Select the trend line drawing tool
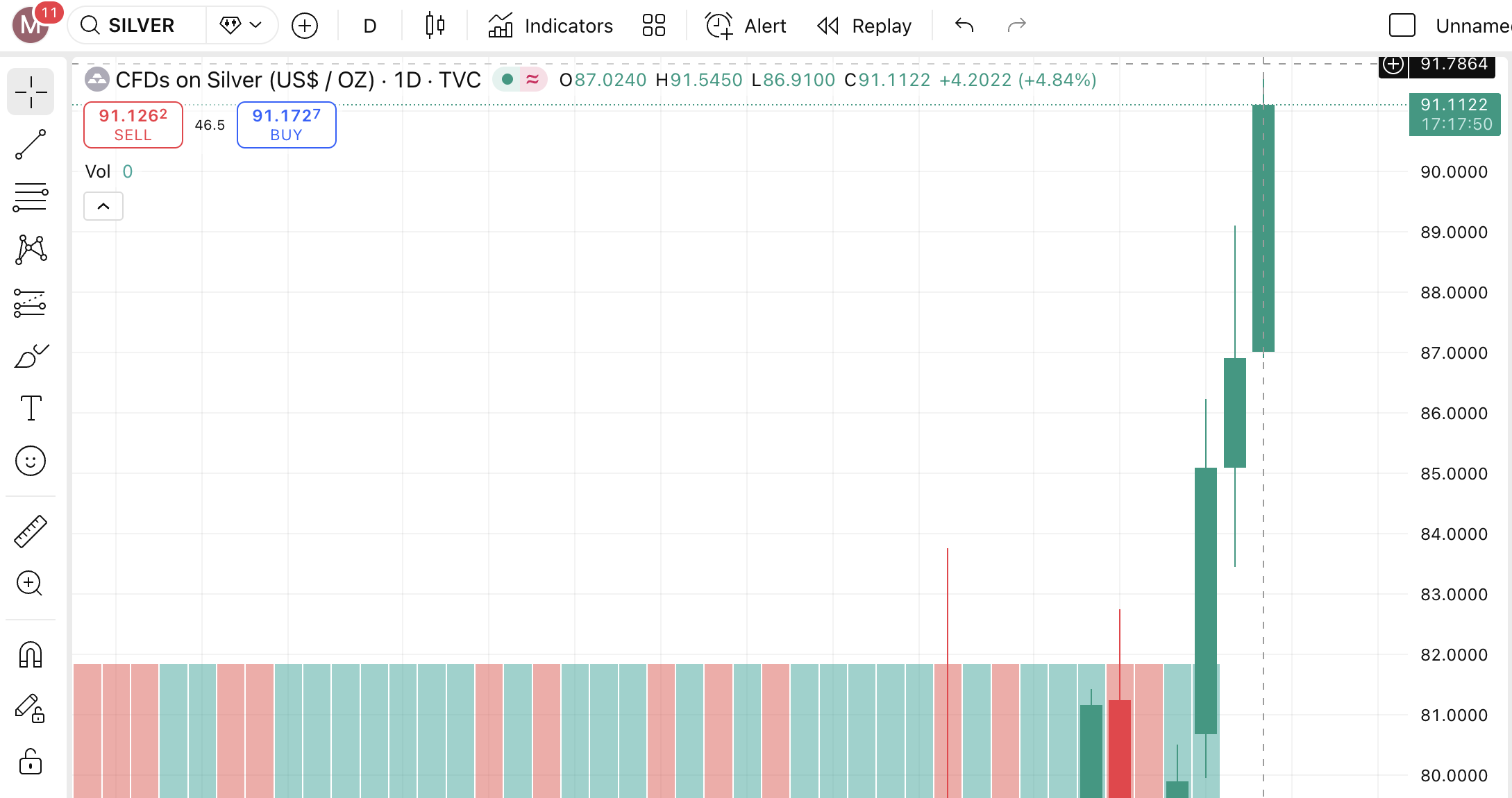The height and width of the screenshot is (798, 1512). click(x=31, y=144)
